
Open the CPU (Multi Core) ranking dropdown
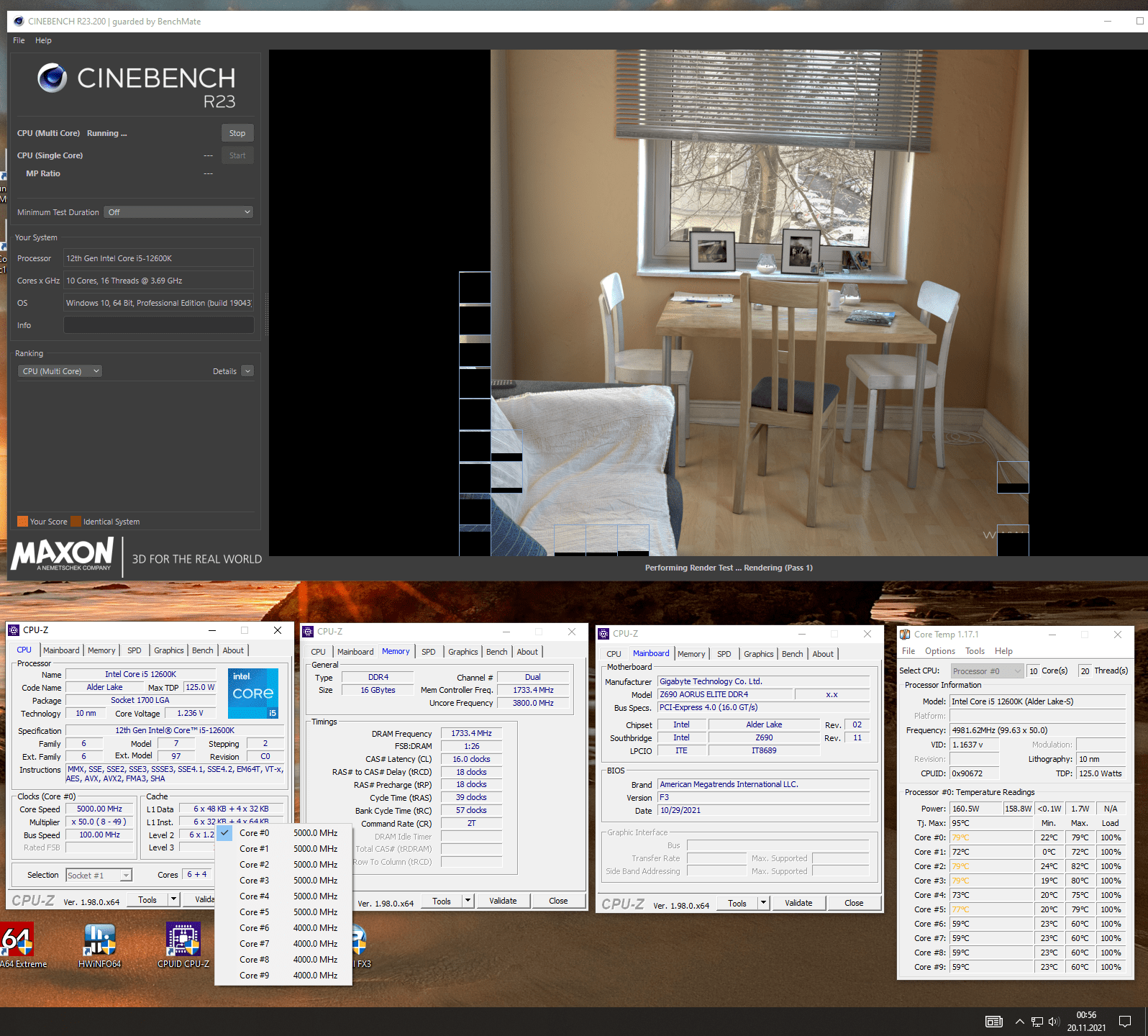60,371
